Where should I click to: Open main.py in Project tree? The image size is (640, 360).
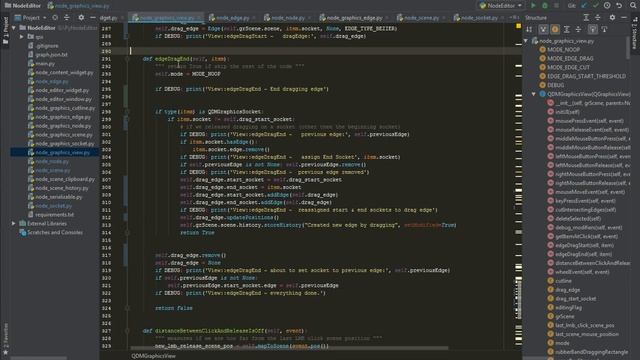(x=45, y=64)
